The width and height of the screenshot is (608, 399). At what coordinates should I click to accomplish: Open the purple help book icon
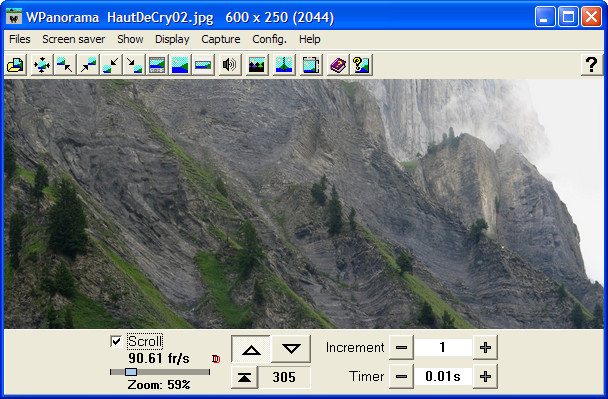(x=338, y=65)
